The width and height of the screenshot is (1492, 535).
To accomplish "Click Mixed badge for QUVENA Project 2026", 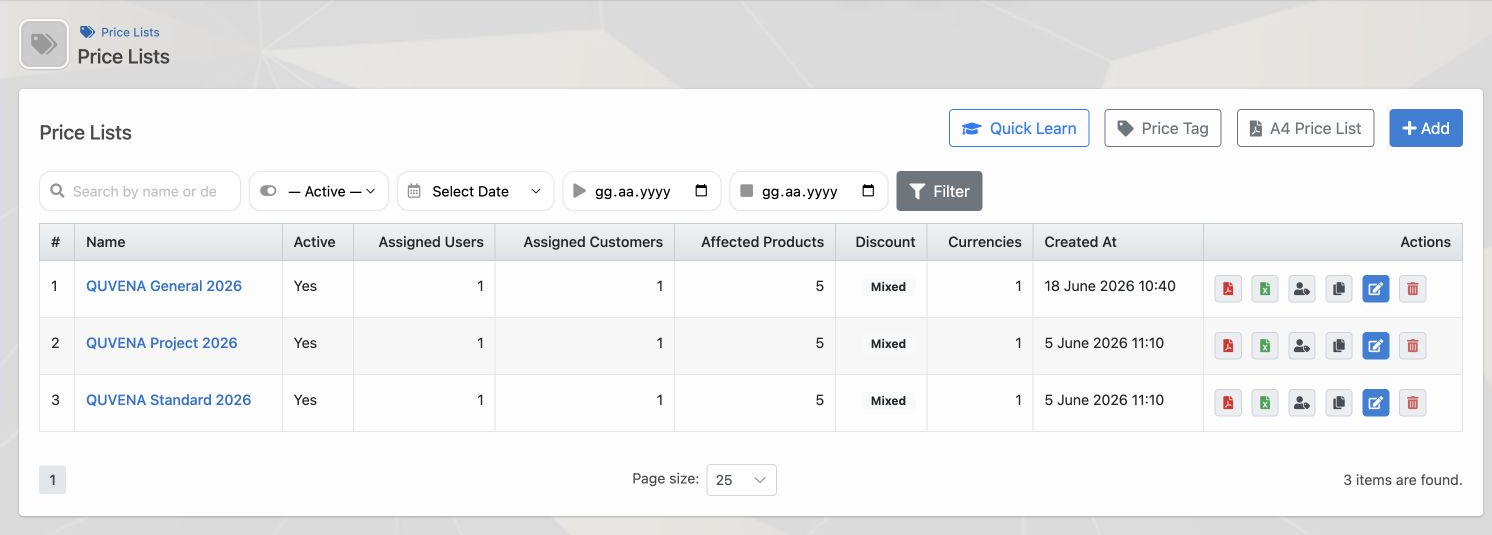I will 888,344.
